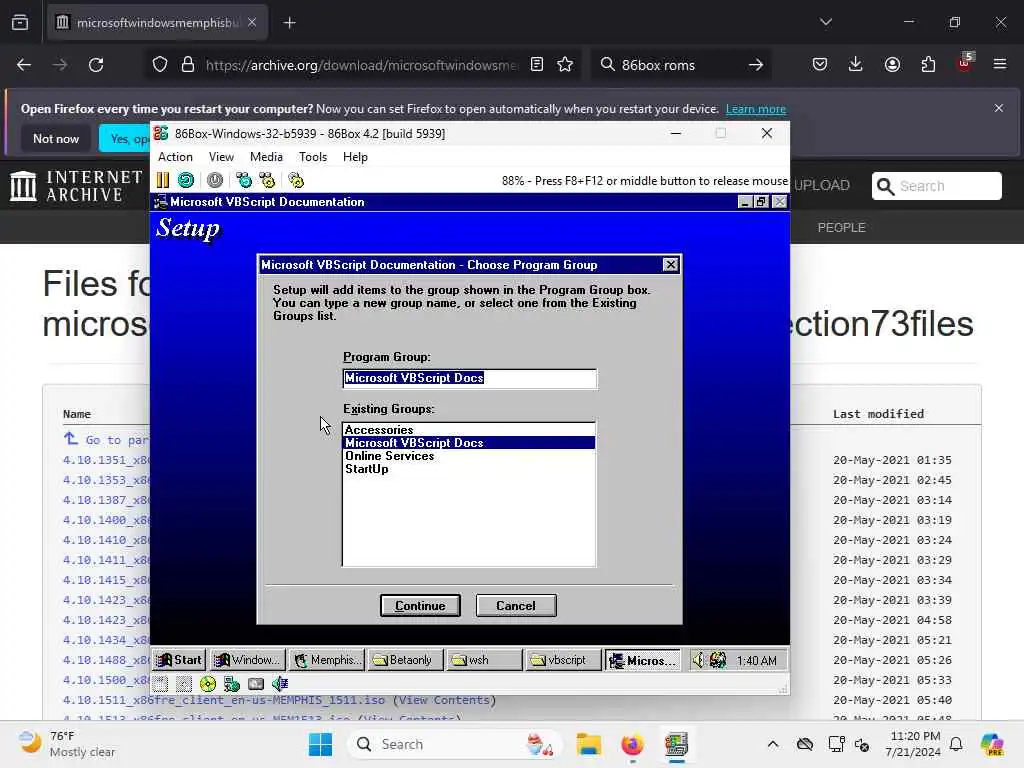The image size is (1024, 768).
Task: Select Online Services in Existing Groups list
Action: click(x=469, y=456)
